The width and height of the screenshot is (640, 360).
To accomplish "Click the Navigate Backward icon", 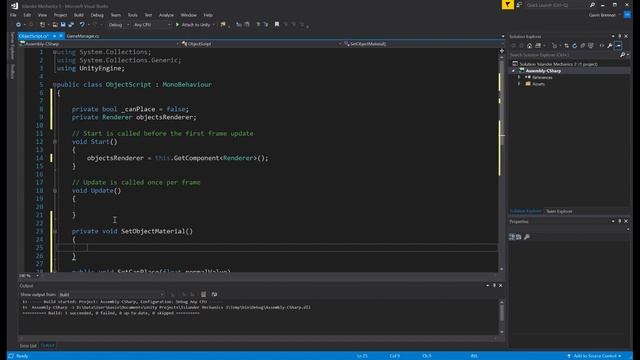I will pyautogui.click(x=18, y=25).
